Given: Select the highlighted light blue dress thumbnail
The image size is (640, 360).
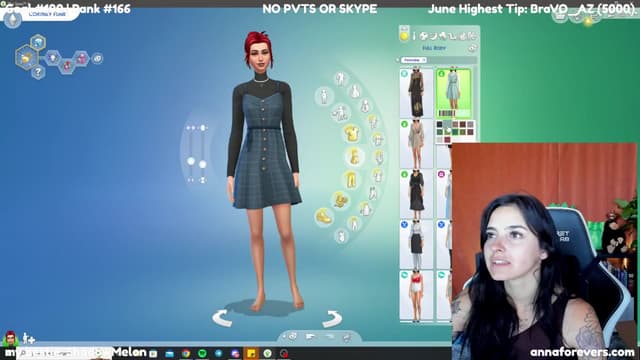Looking at the screenshot, I should point(453,93).
